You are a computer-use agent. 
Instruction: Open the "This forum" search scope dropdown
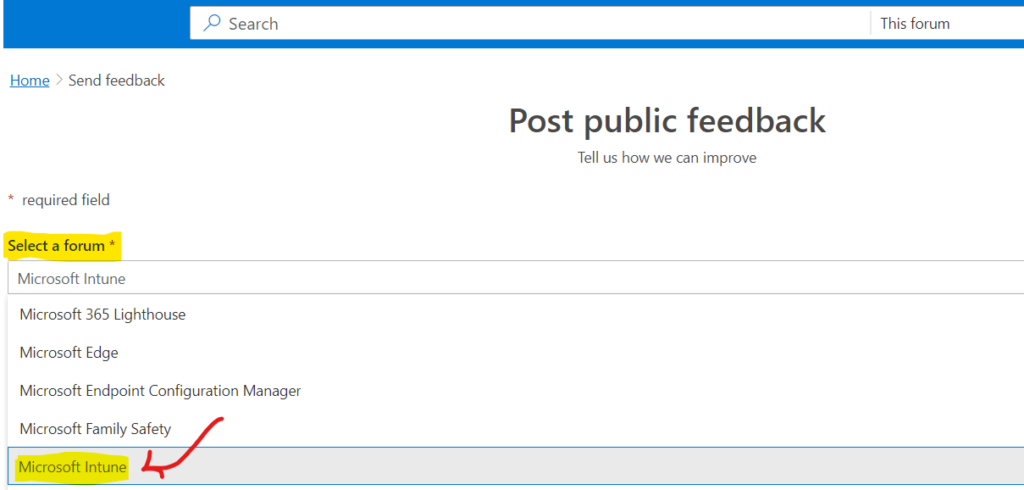click(x=947, y=24)
